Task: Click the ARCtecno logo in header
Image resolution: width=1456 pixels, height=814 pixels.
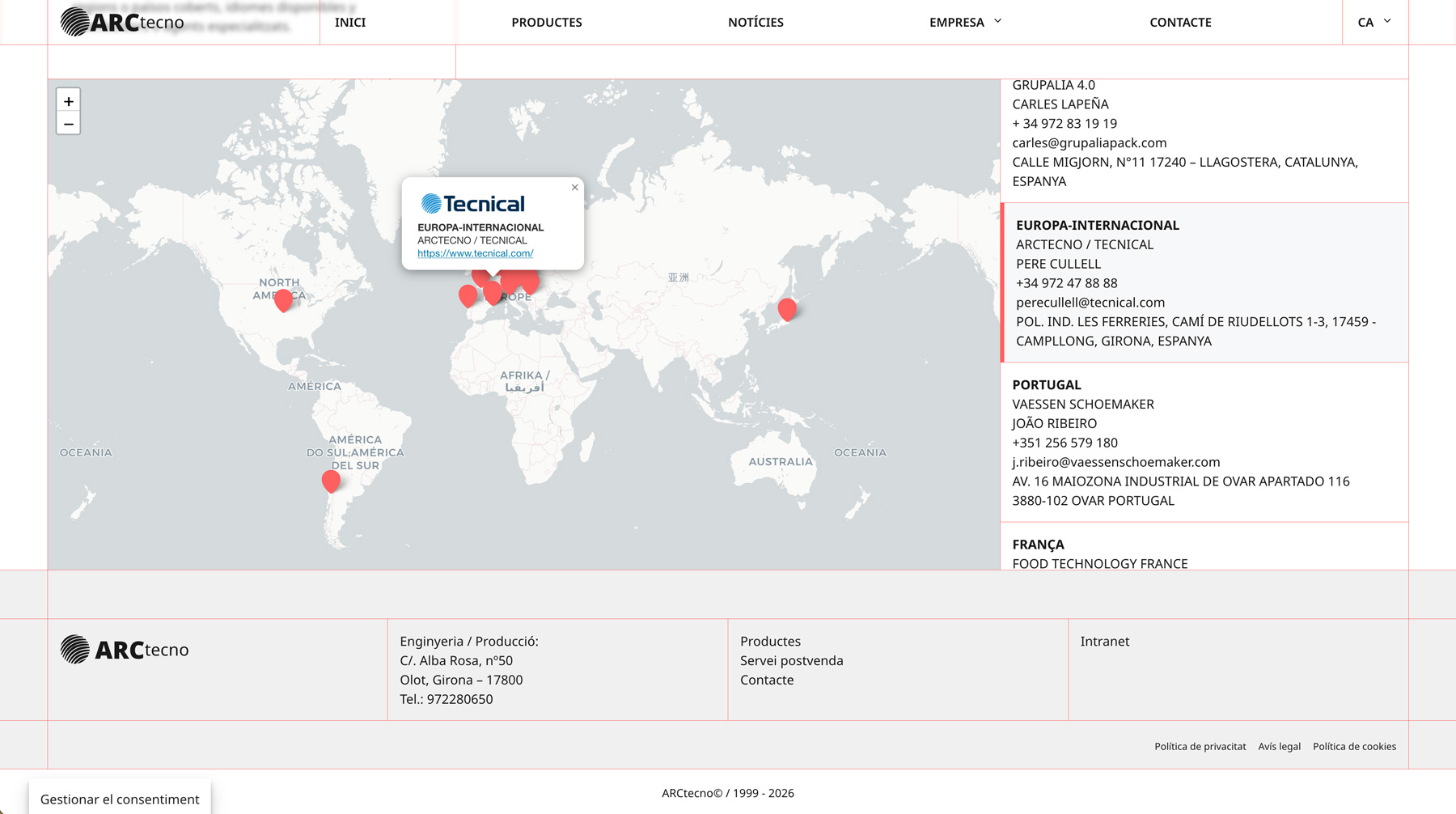Action: click(x=122, y=22)
